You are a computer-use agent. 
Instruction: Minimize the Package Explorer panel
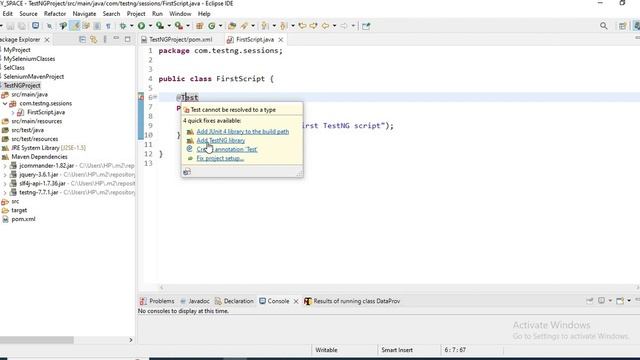pos(116,39)
